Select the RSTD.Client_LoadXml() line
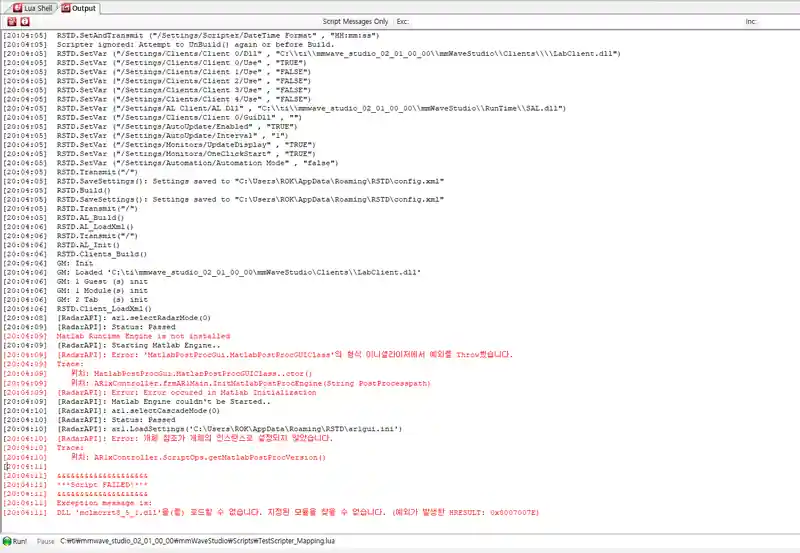This screenshot has height=553, width=800. [78, 309]
